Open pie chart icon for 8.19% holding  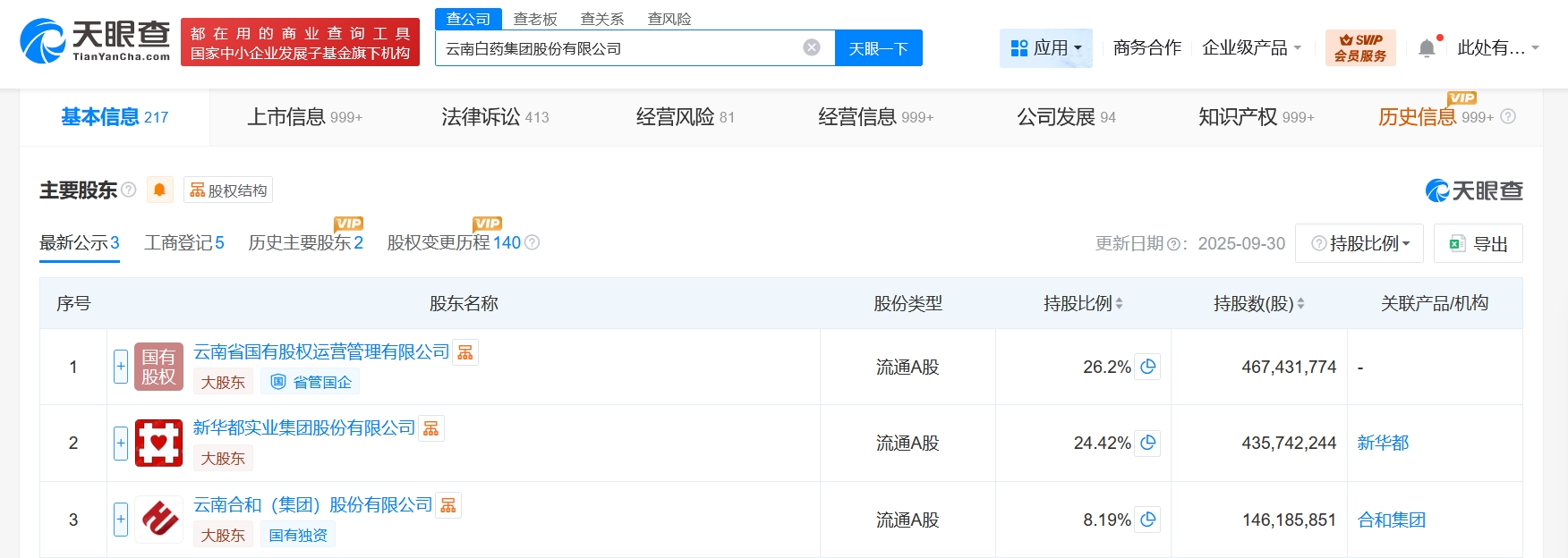point(1148,520)
